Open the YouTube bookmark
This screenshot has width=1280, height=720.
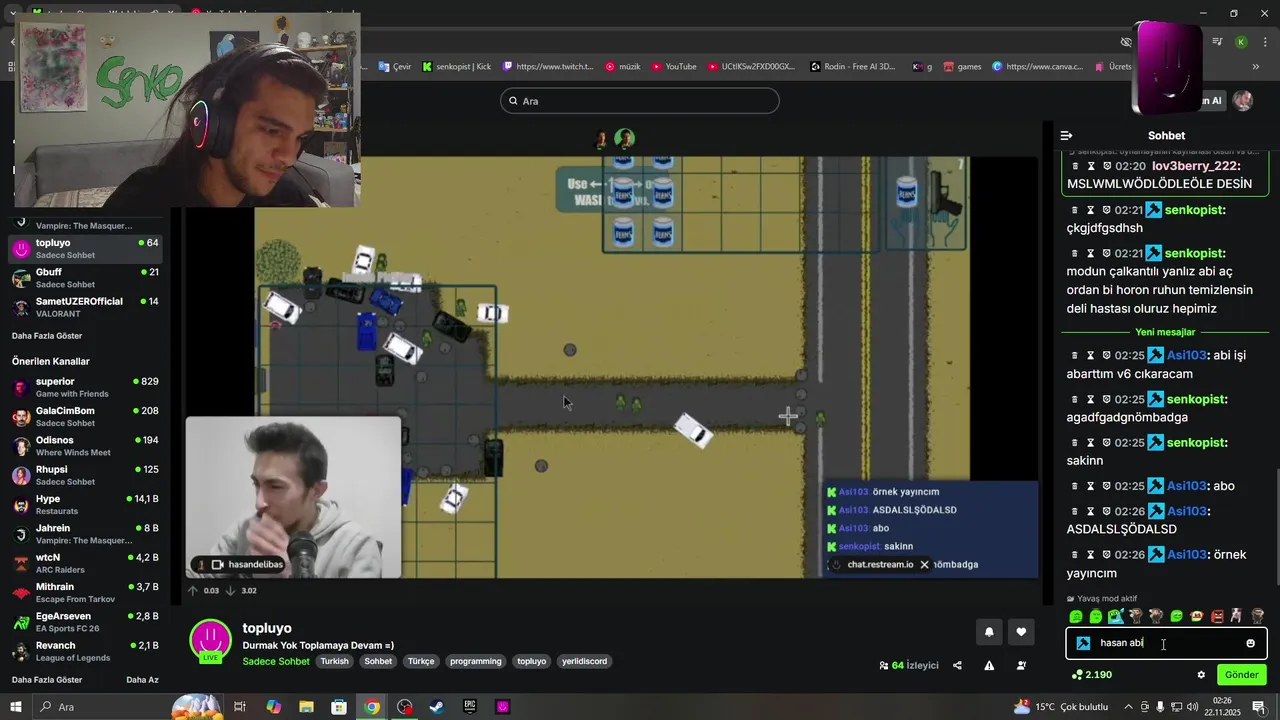click(x=674, y=67)
